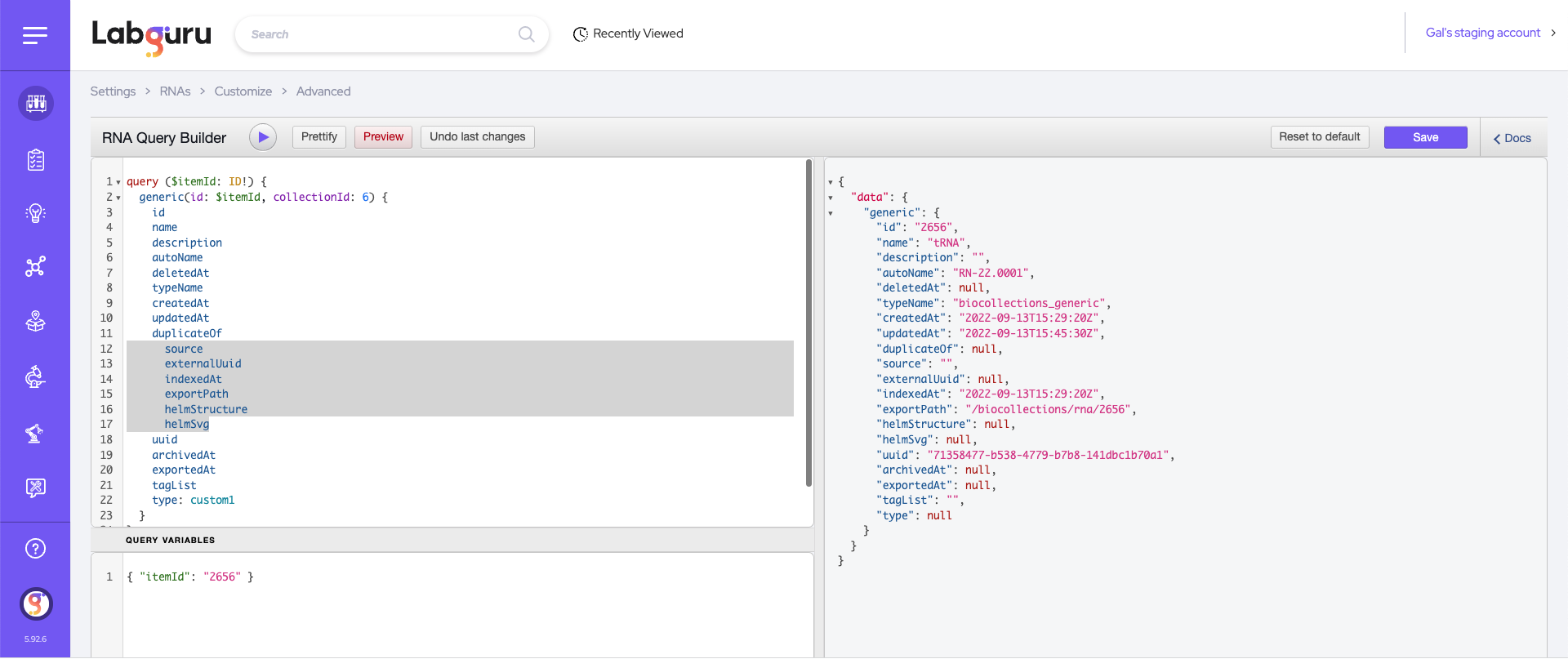Screen dimensions: 1568x659
Task: Open Gal's staging account menu
Action: (x=1490, y=33)
